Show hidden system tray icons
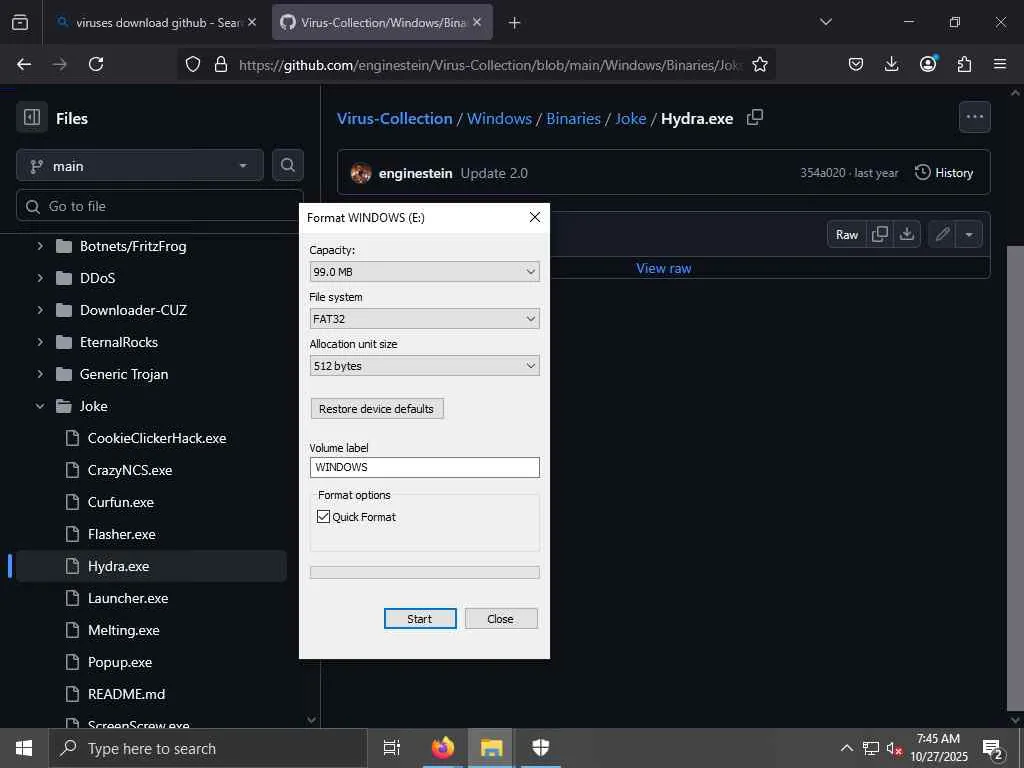1024x768 pixels. point(846,748)
